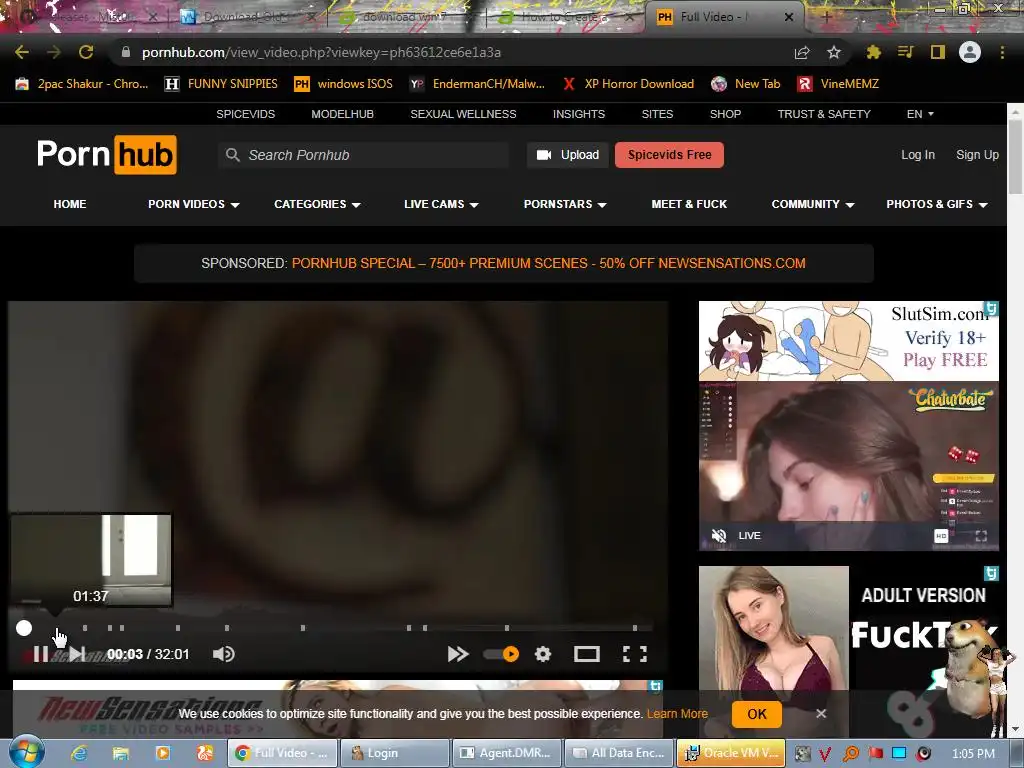The image size is (1024, 768).
Task: Open the sponsored NEWSENSATIONS.COM link
Action: [548, 263]
